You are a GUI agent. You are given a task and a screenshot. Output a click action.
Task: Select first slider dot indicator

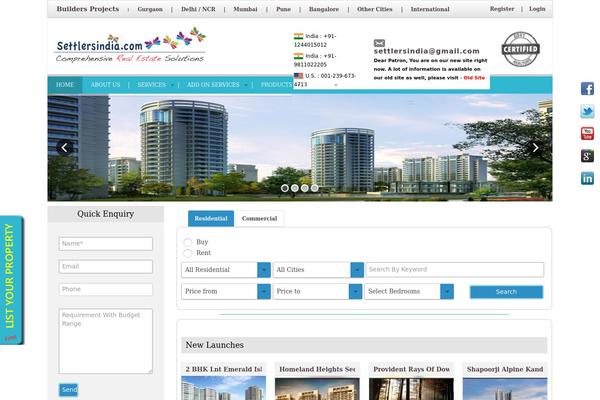tap(285, 188)
